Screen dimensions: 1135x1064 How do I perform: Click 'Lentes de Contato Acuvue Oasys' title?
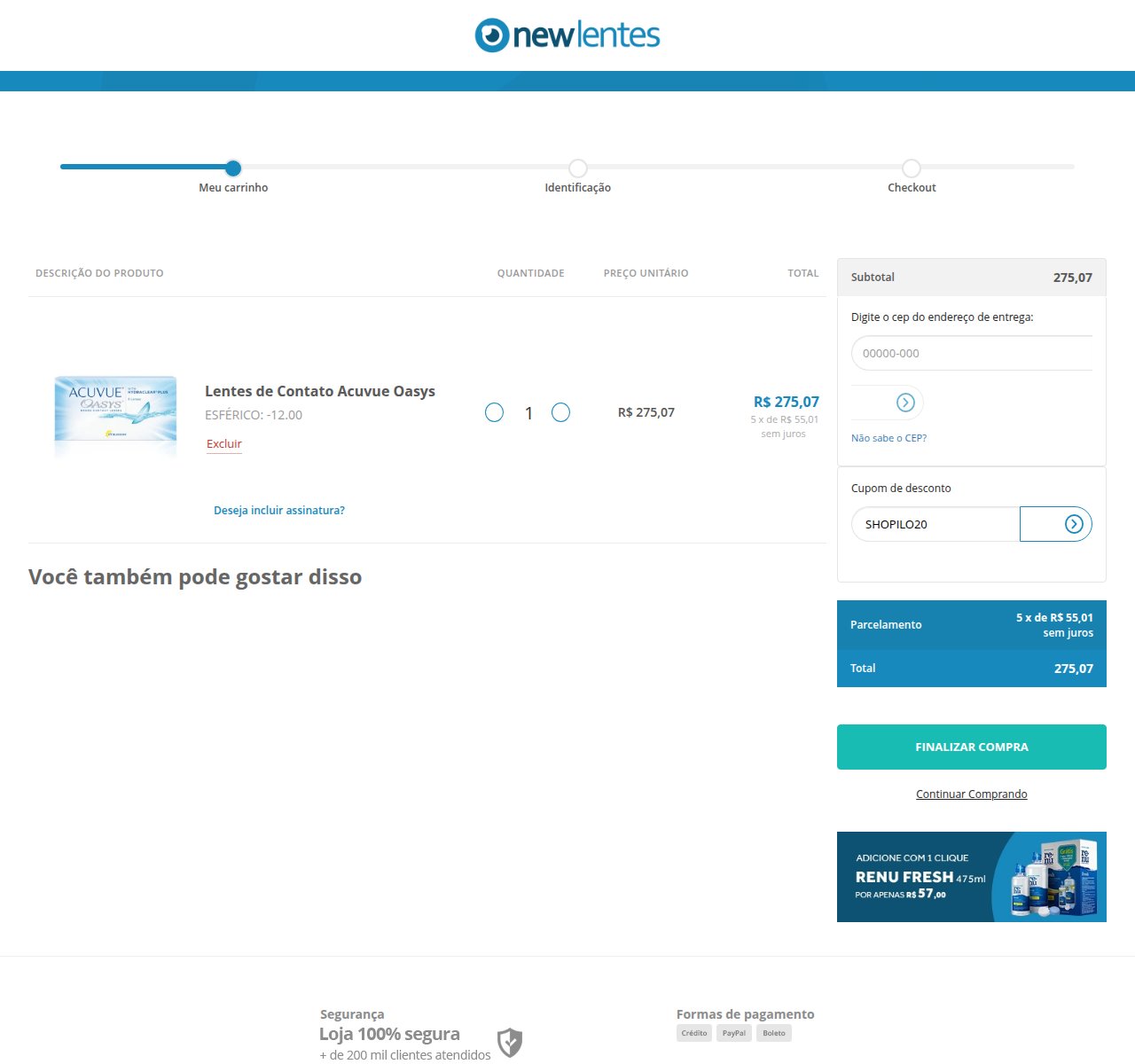pos(320,391)
